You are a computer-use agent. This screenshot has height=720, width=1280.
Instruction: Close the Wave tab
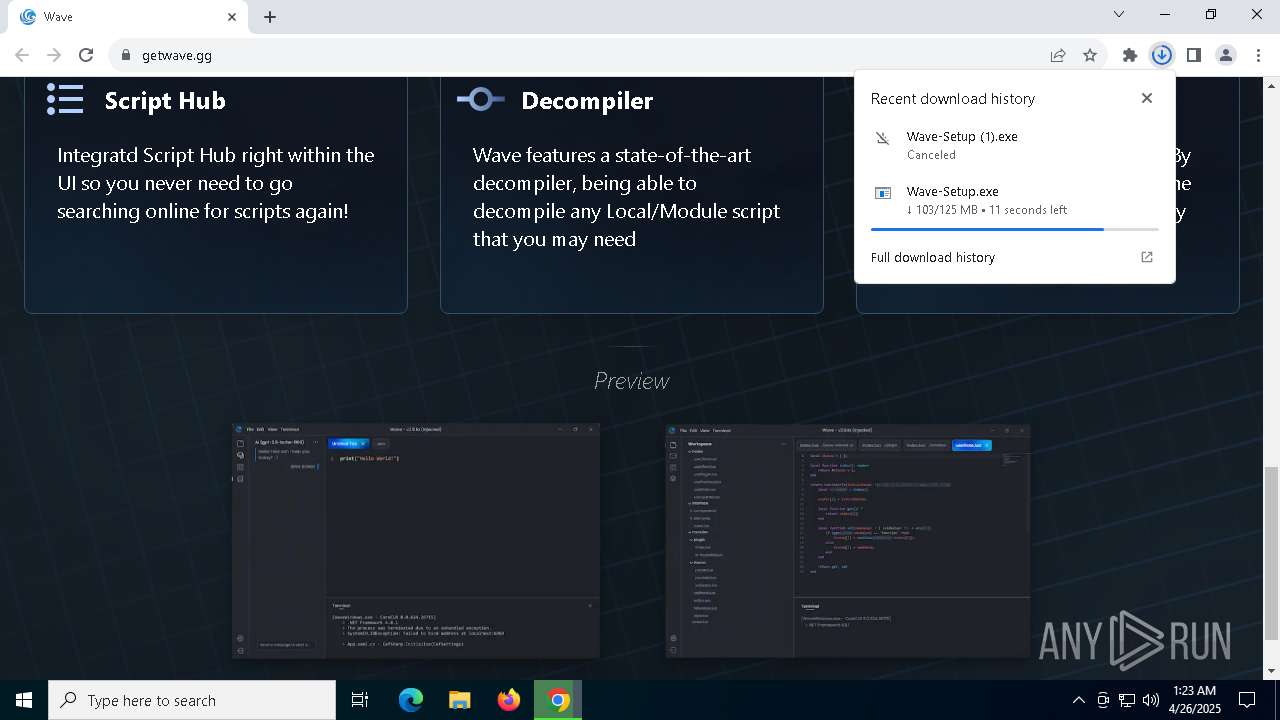[x=232, y=17]
